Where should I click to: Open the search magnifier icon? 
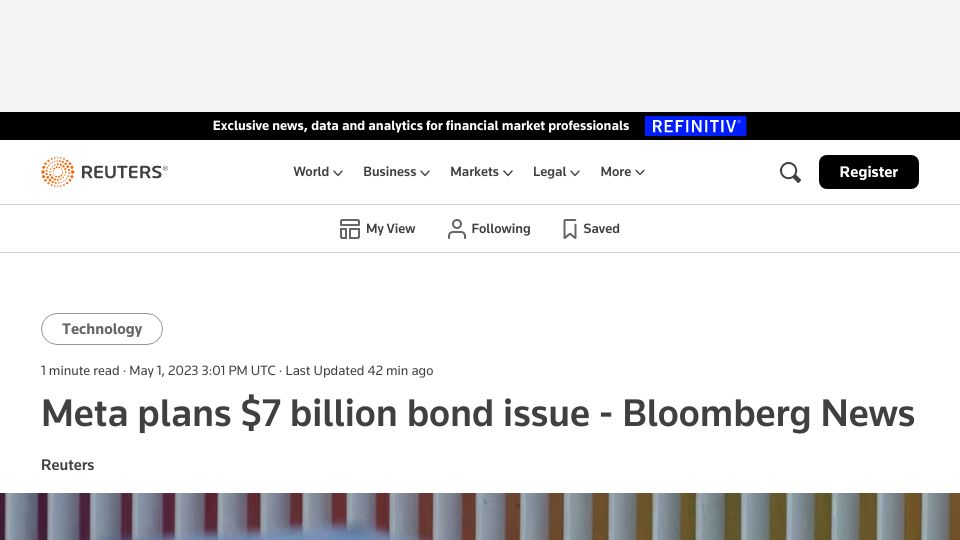point(790,173)
